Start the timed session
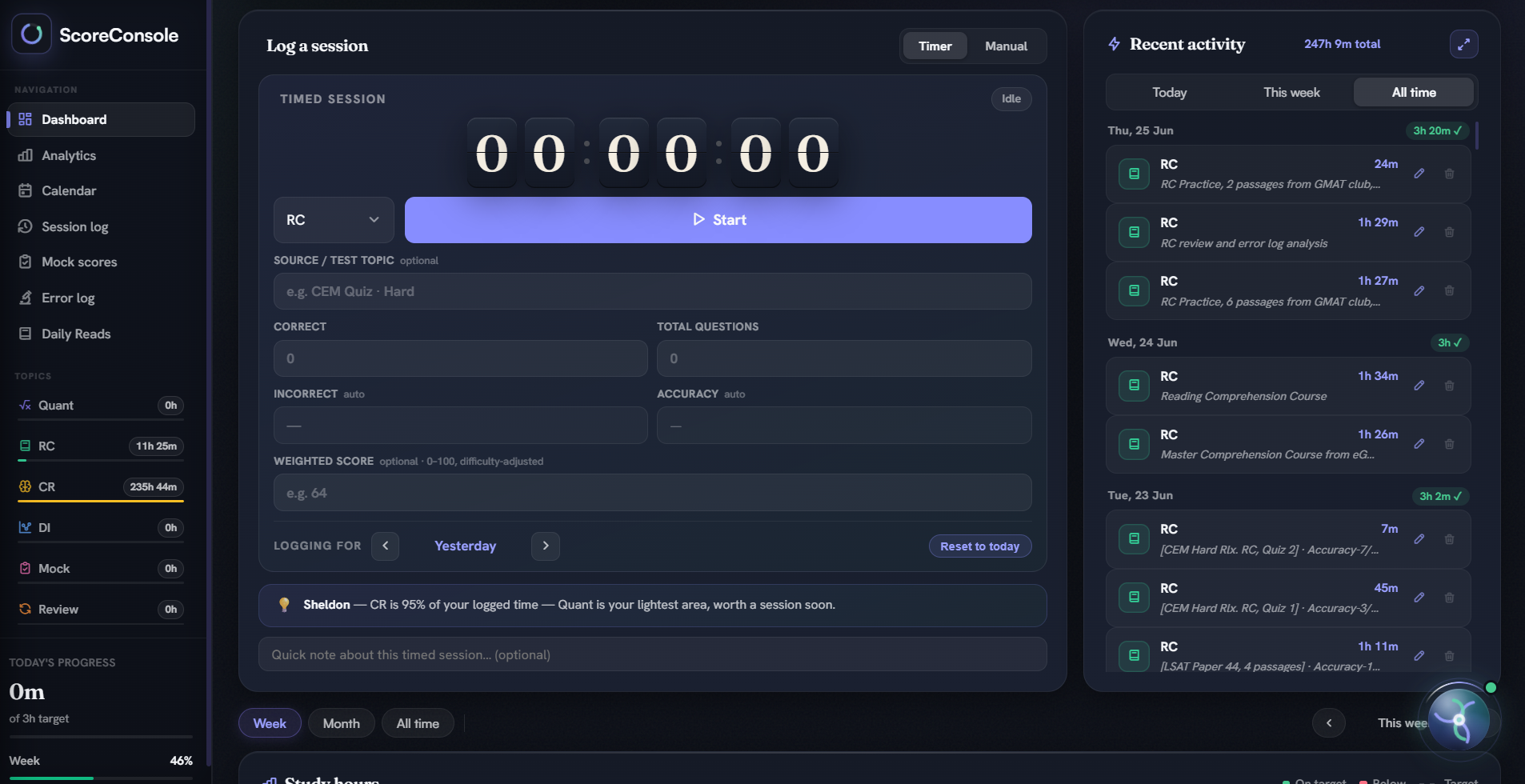 tap(718, 220)
